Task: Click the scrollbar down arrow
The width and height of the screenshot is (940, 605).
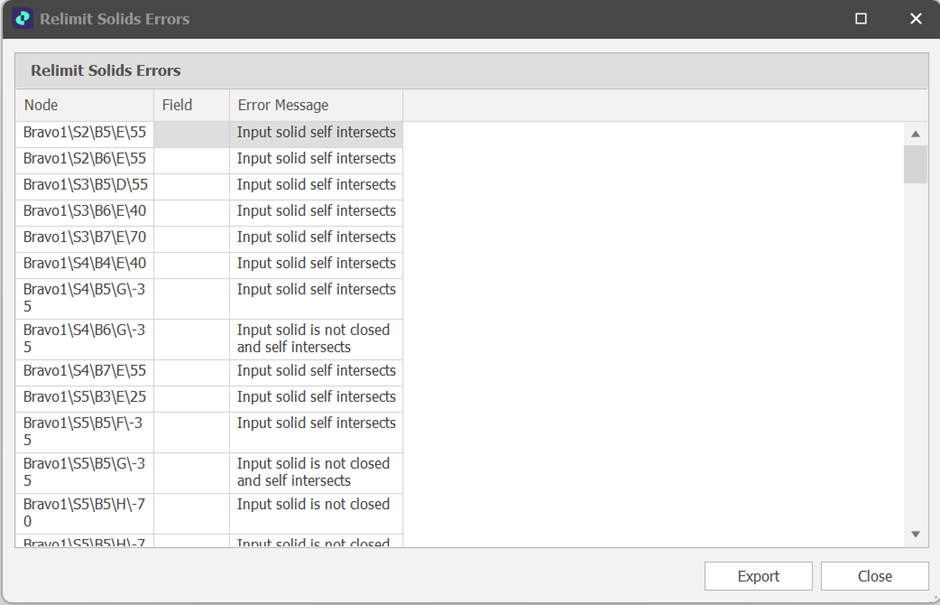Action: pos(915,535)
